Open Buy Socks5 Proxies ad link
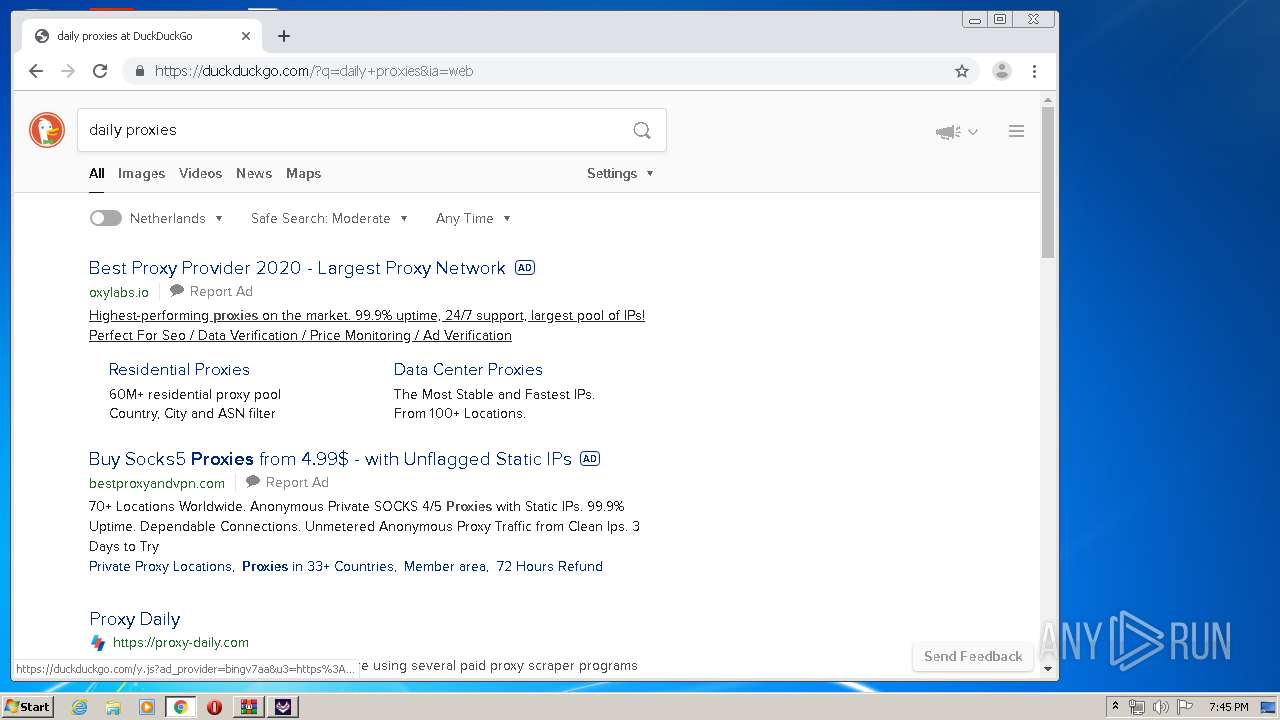The width and height of the screenshot is (1280, 720). (330, 459)
